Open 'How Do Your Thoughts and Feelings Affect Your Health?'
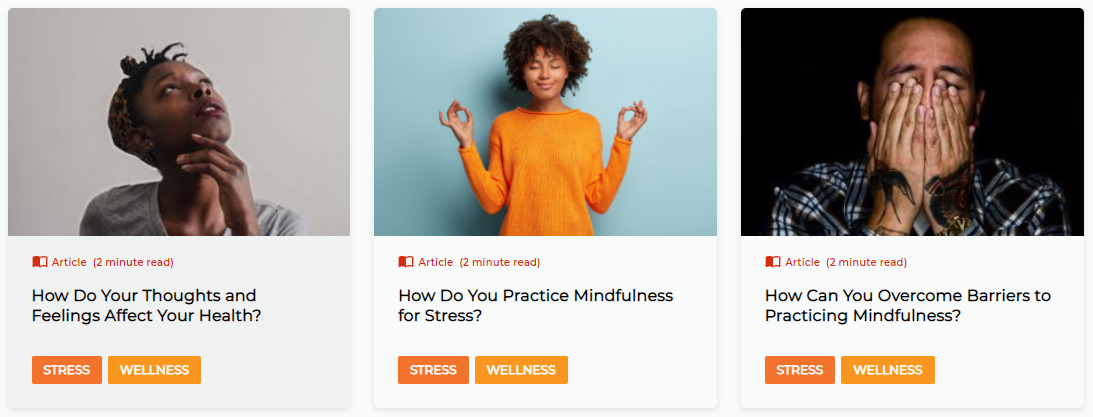Image resolution: width=1093 pixels, height=417 pixels. [x=146, y=305]
